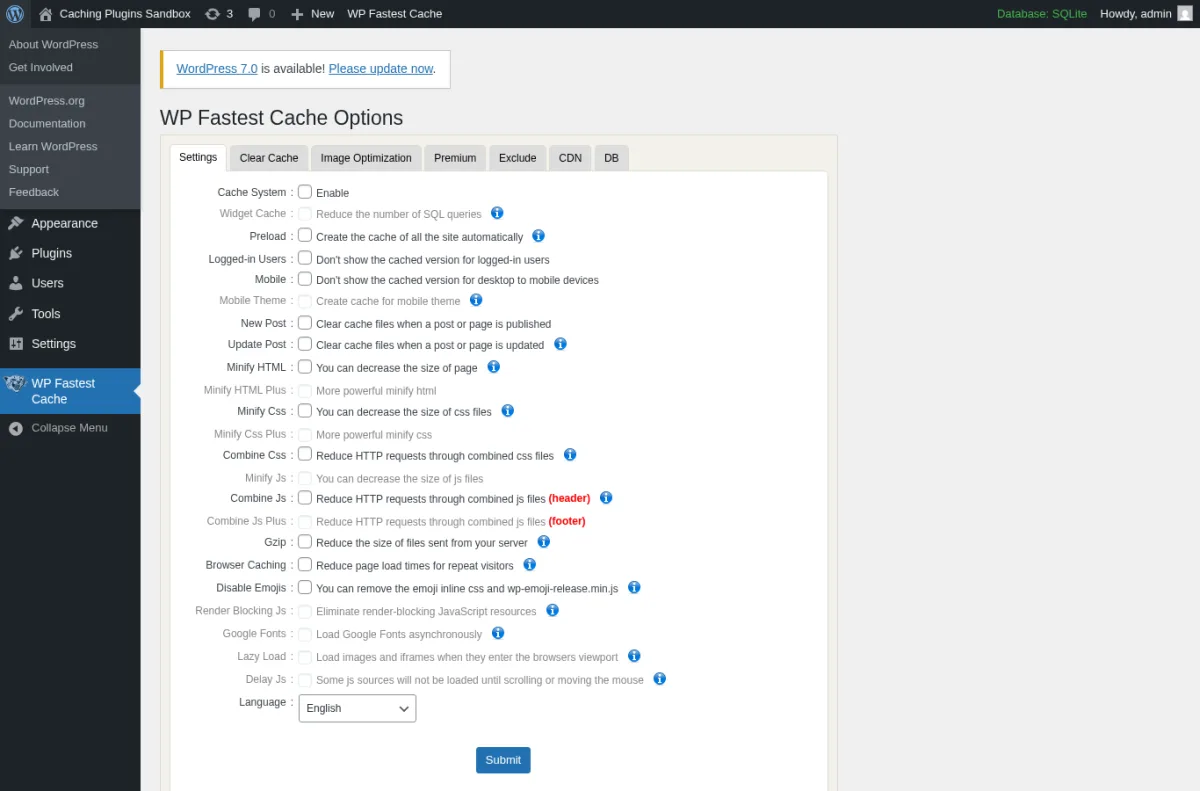Enable the Cache System checkbox

click(305, 192)
